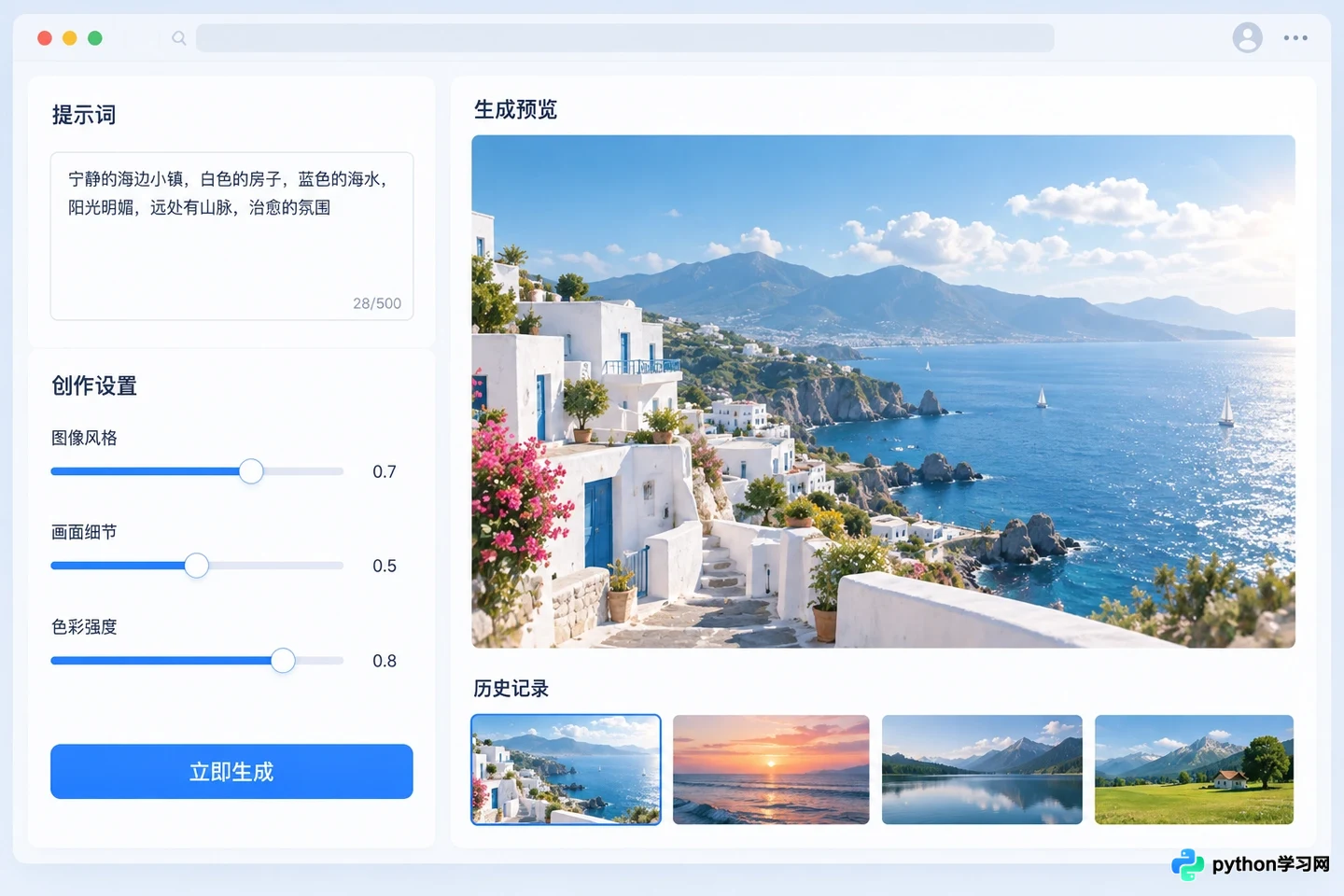This screenshot has width=1344, height=896.
Task: Select the green meadow house thumbnail
Action: point(1194,769)
